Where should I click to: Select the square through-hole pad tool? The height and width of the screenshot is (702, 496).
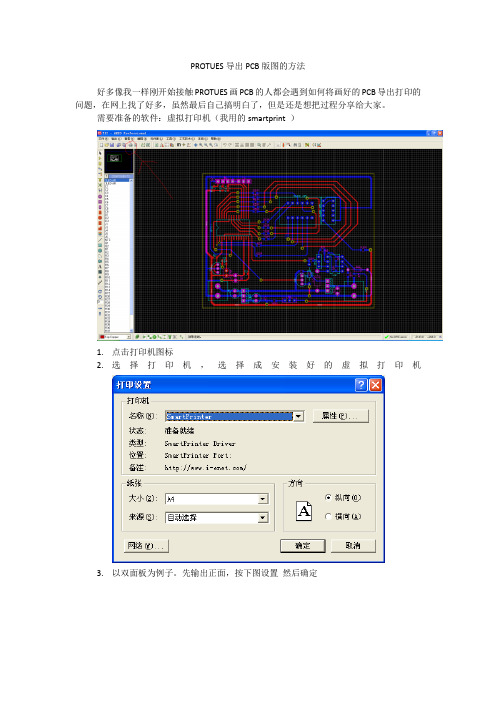(100, 202)
